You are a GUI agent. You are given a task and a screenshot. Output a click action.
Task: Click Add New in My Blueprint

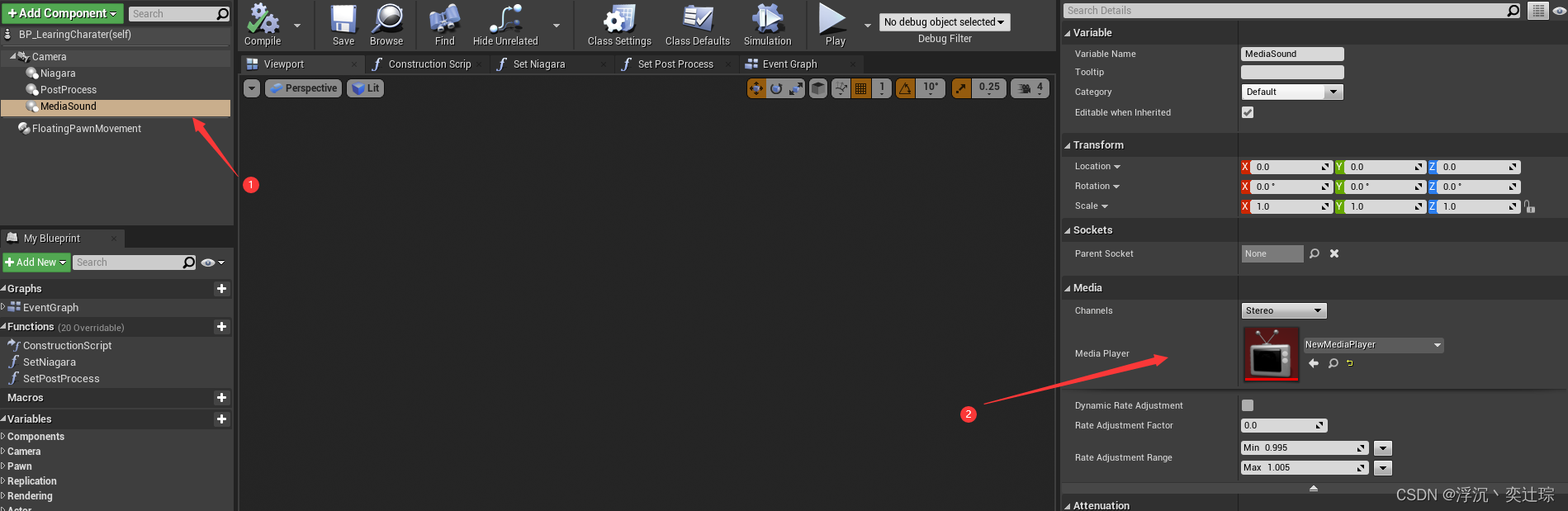(x=36, y=263)
